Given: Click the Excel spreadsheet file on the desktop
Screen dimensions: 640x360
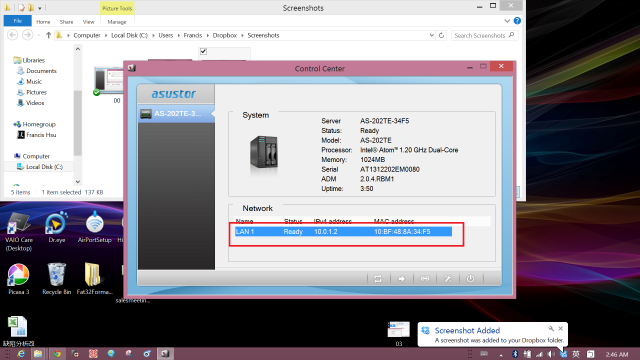Looking at the screenshot, I should coord(18,331).
